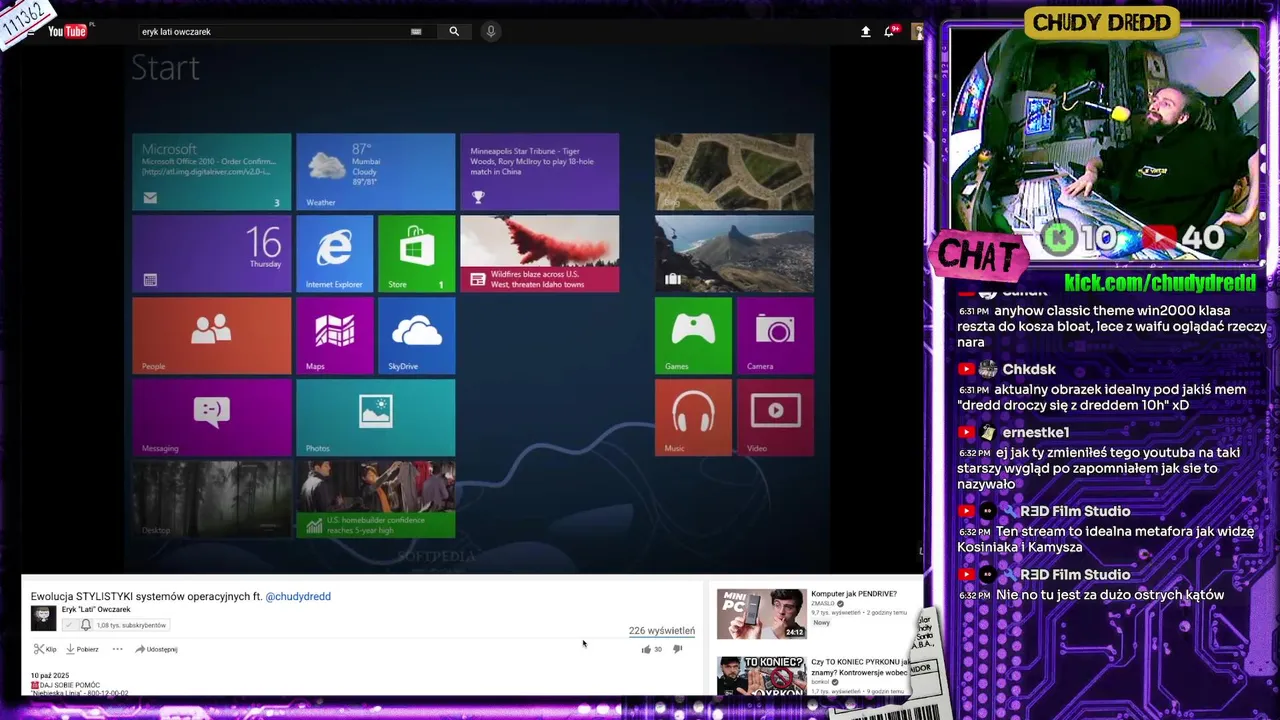Open the 'TO KONIEC? PYRKON' thumbnail
This screenshot has width=1280, height=720.
761,676
